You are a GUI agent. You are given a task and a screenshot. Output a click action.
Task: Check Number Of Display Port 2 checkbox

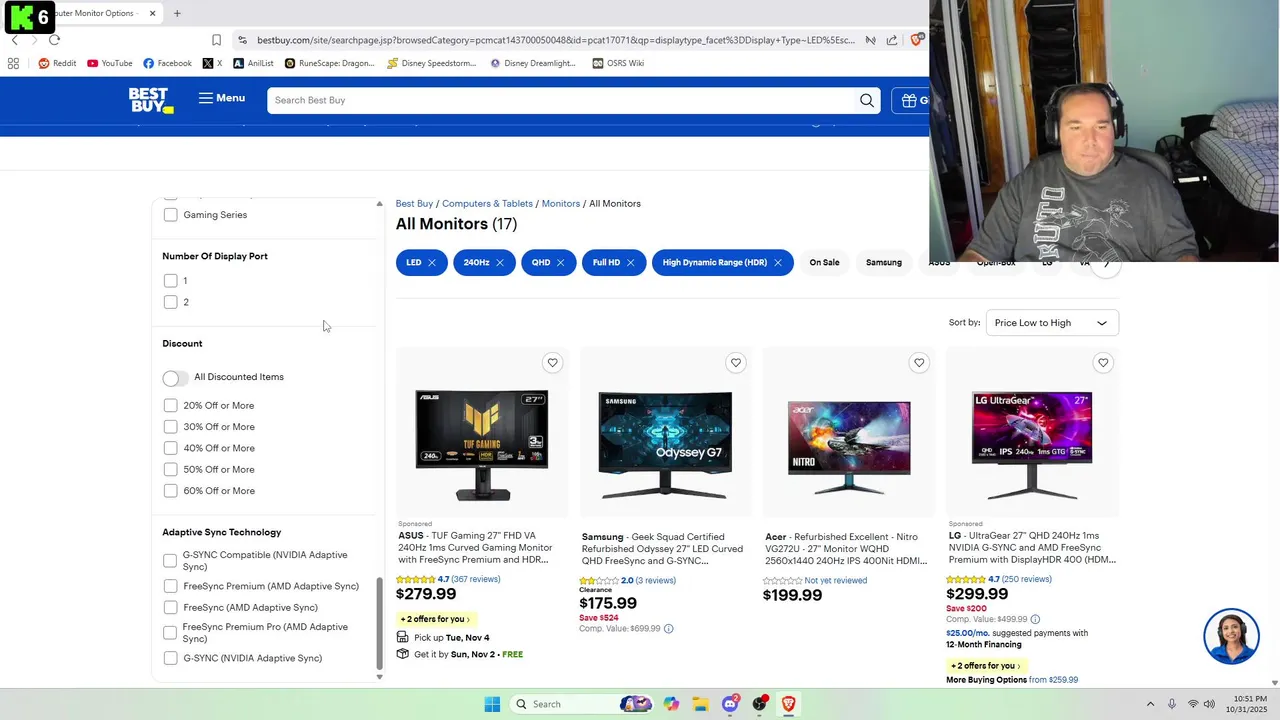click(x=170, y=302)
